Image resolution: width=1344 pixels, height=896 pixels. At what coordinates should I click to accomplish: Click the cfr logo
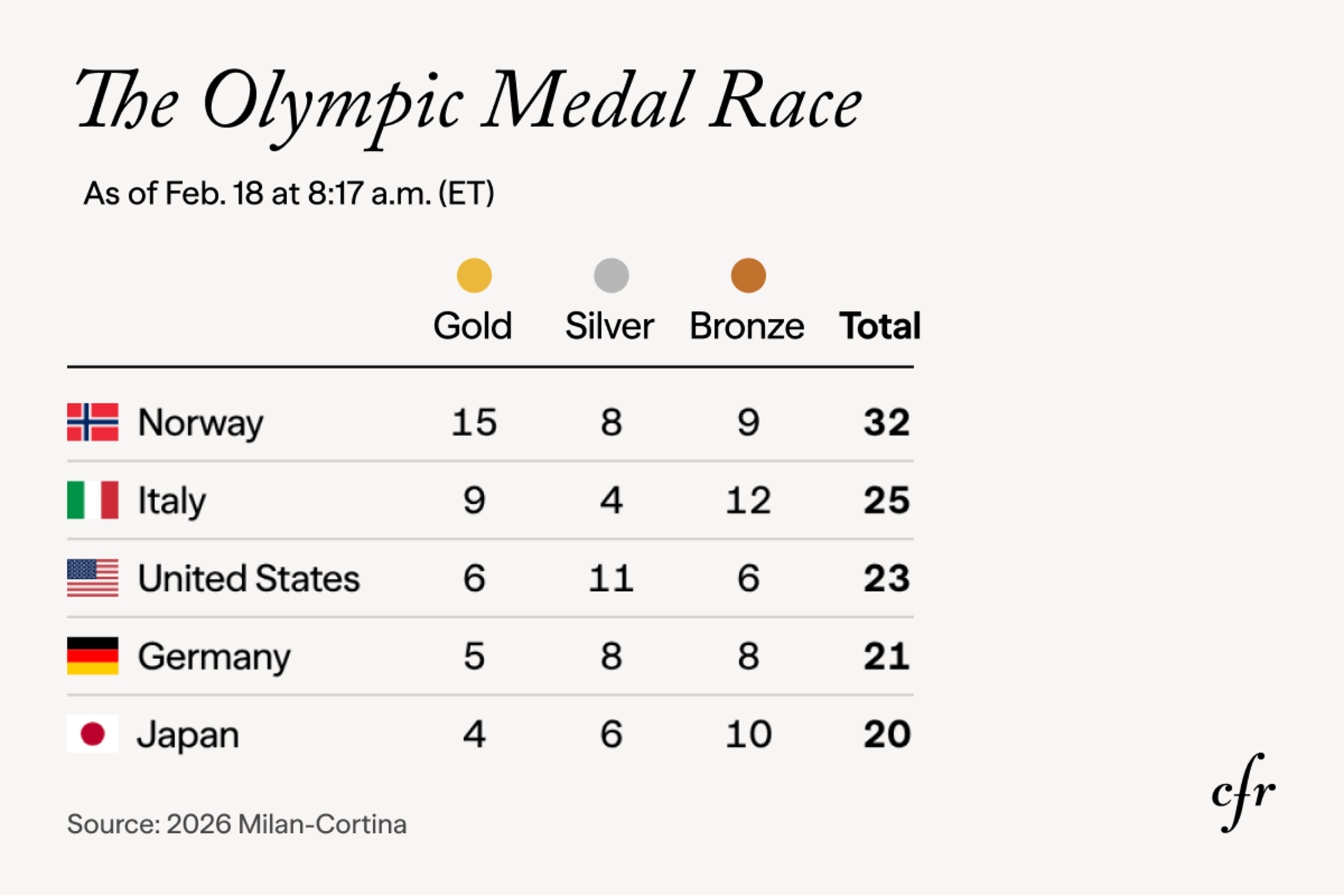click(x=1243, y=792)
